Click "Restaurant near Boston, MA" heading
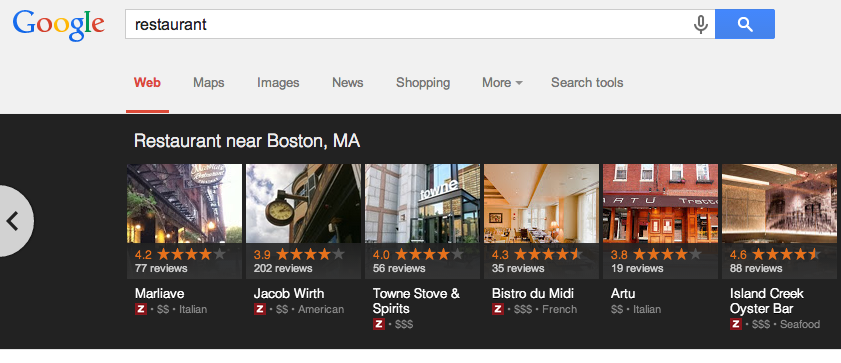The image size is (841, 363). 247,141
